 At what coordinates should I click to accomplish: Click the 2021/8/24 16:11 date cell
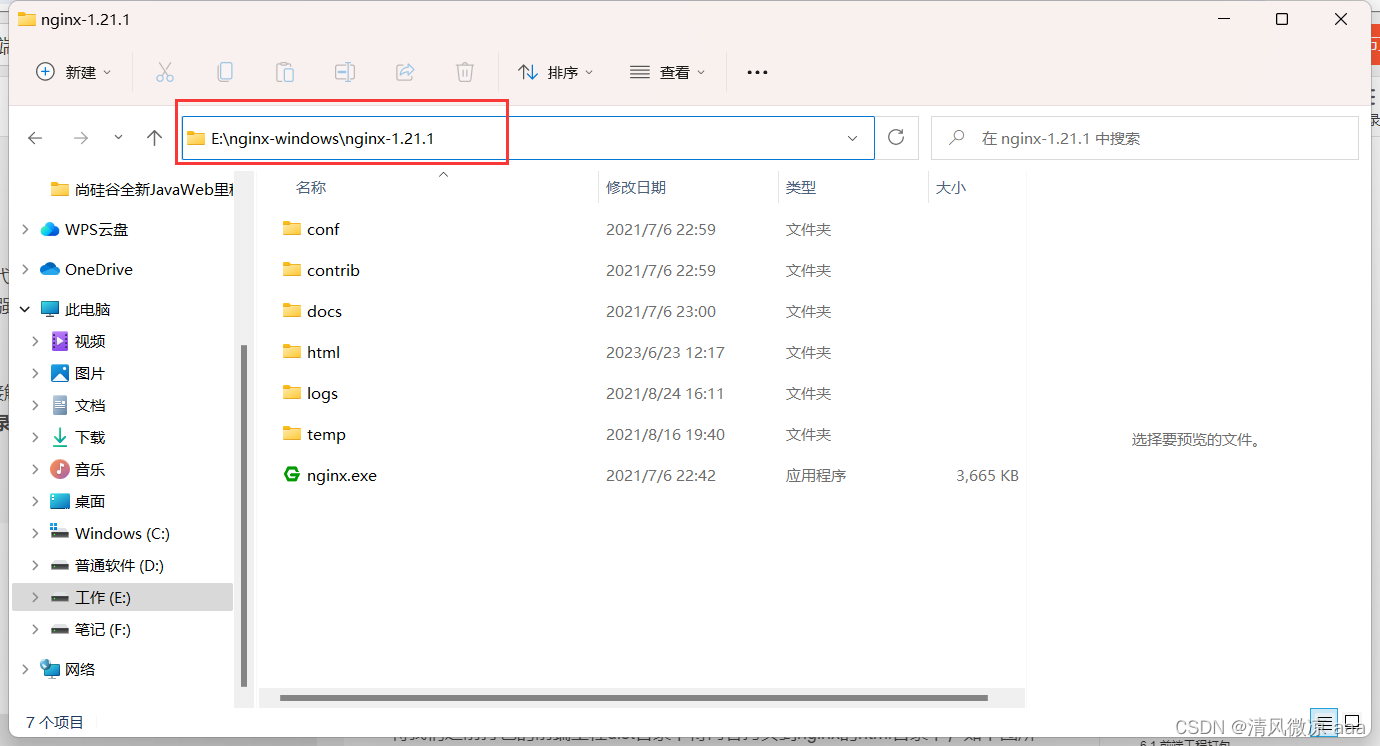[665, 393]
